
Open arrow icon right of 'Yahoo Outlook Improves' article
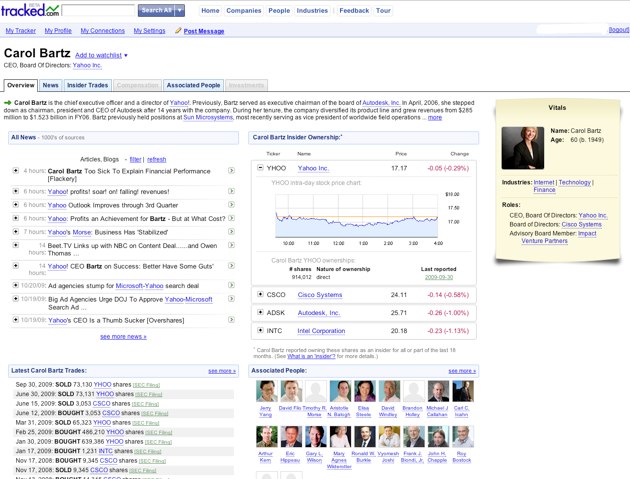pyautogui.click(x=231, y=203)
